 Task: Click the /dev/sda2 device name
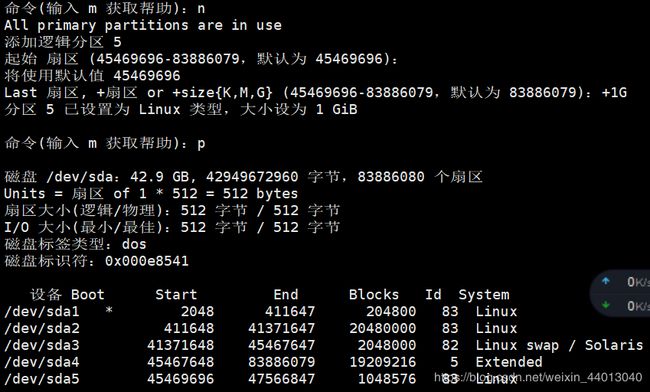pos(41,329)
